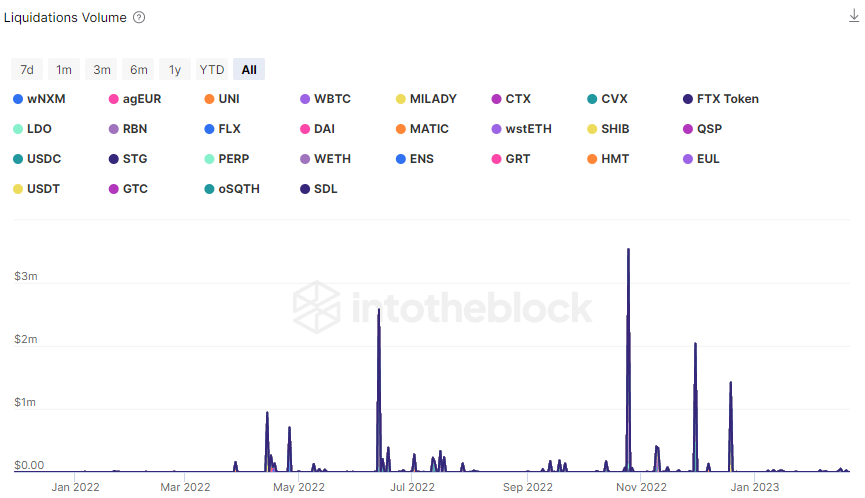Click the download chart icon
Image resolution: width=865 pixels, height=498 pixels.
[x=852, y=15]
